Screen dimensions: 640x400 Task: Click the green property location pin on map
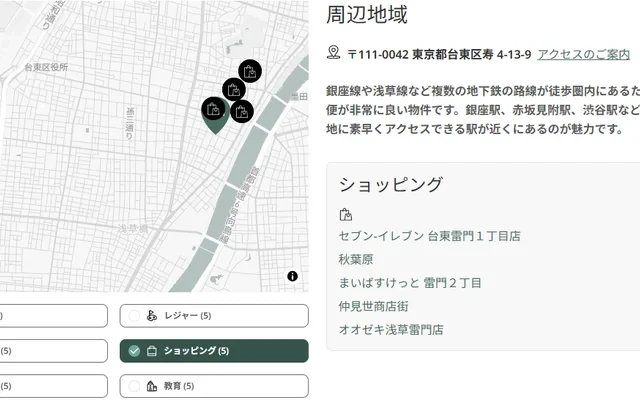(214, 127)
